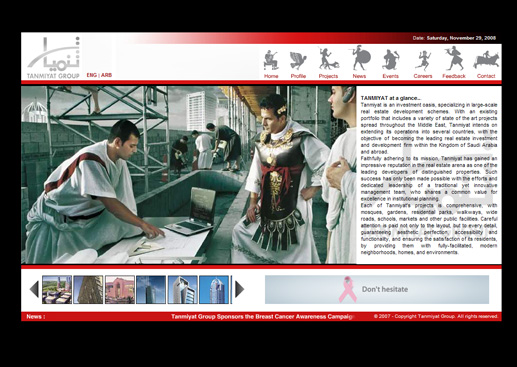517x367 pixels.
Task: Show next project thumbnails with right arrow
Action: click(x=239, y=289)
